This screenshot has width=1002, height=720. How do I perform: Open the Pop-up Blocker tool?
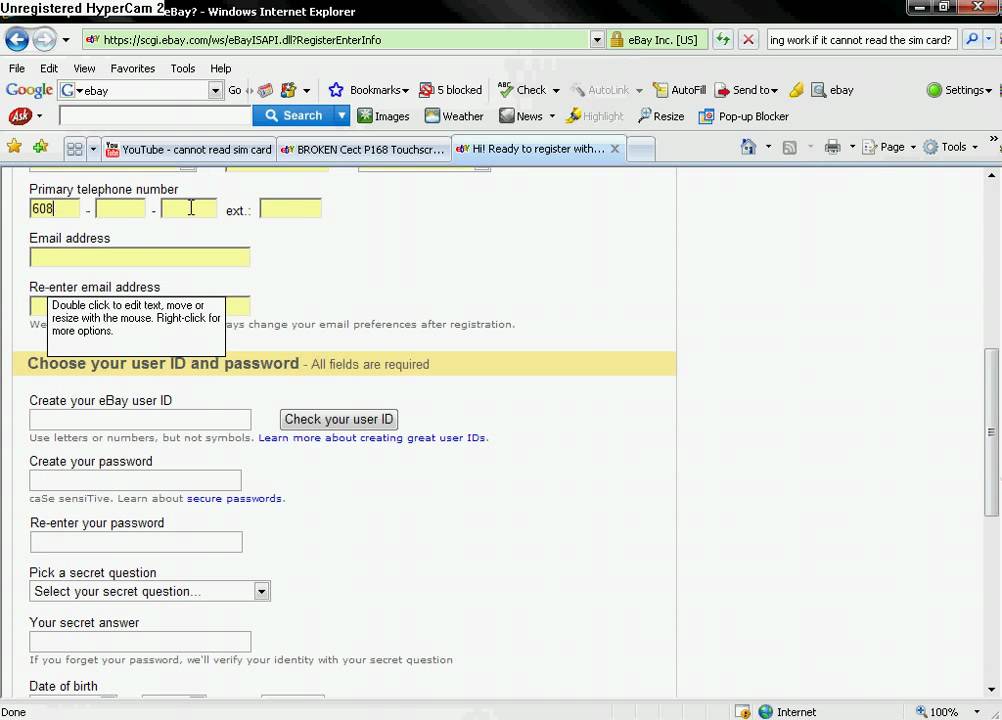coord(744,116)
